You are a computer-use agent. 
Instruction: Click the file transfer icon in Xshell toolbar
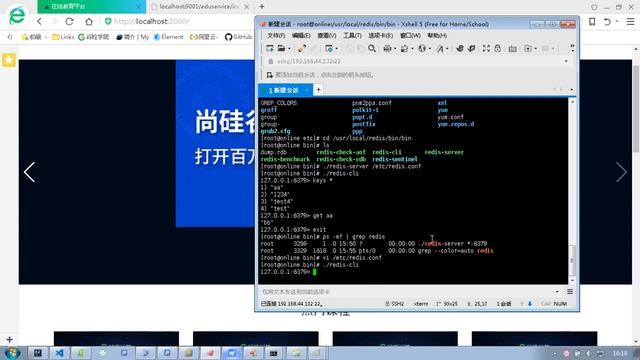[x=404, y=49]
